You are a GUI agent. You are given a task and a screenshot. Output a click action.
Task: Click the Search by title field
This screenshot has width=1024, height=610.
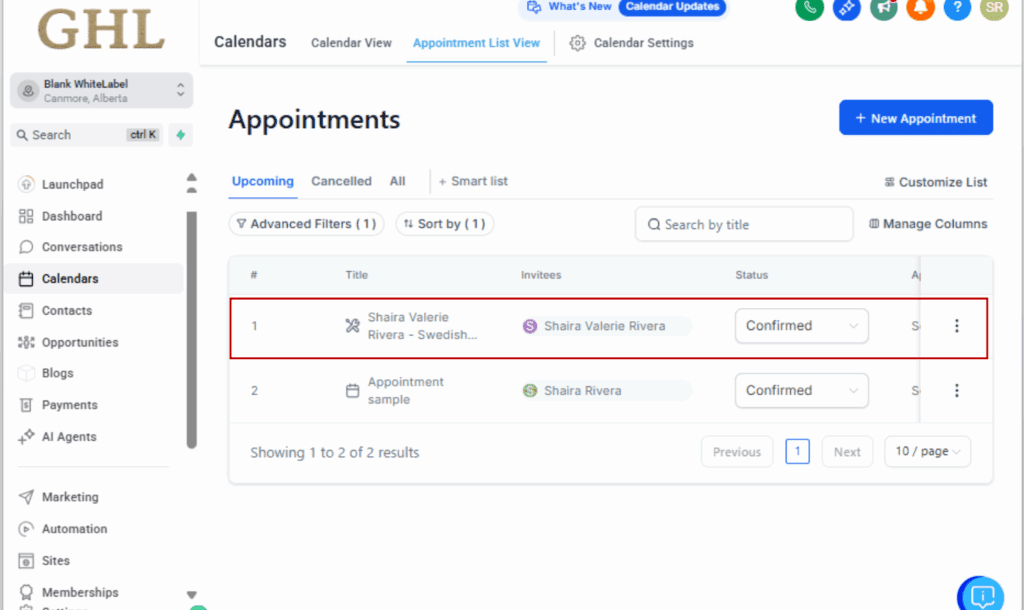click(744, 225)
